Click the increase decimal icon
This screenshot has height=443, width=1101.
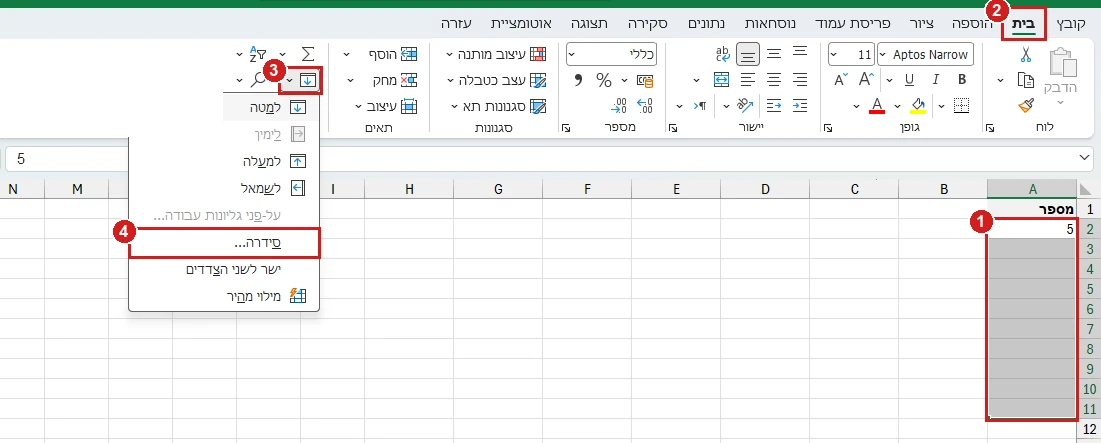(x=645, y=106)
